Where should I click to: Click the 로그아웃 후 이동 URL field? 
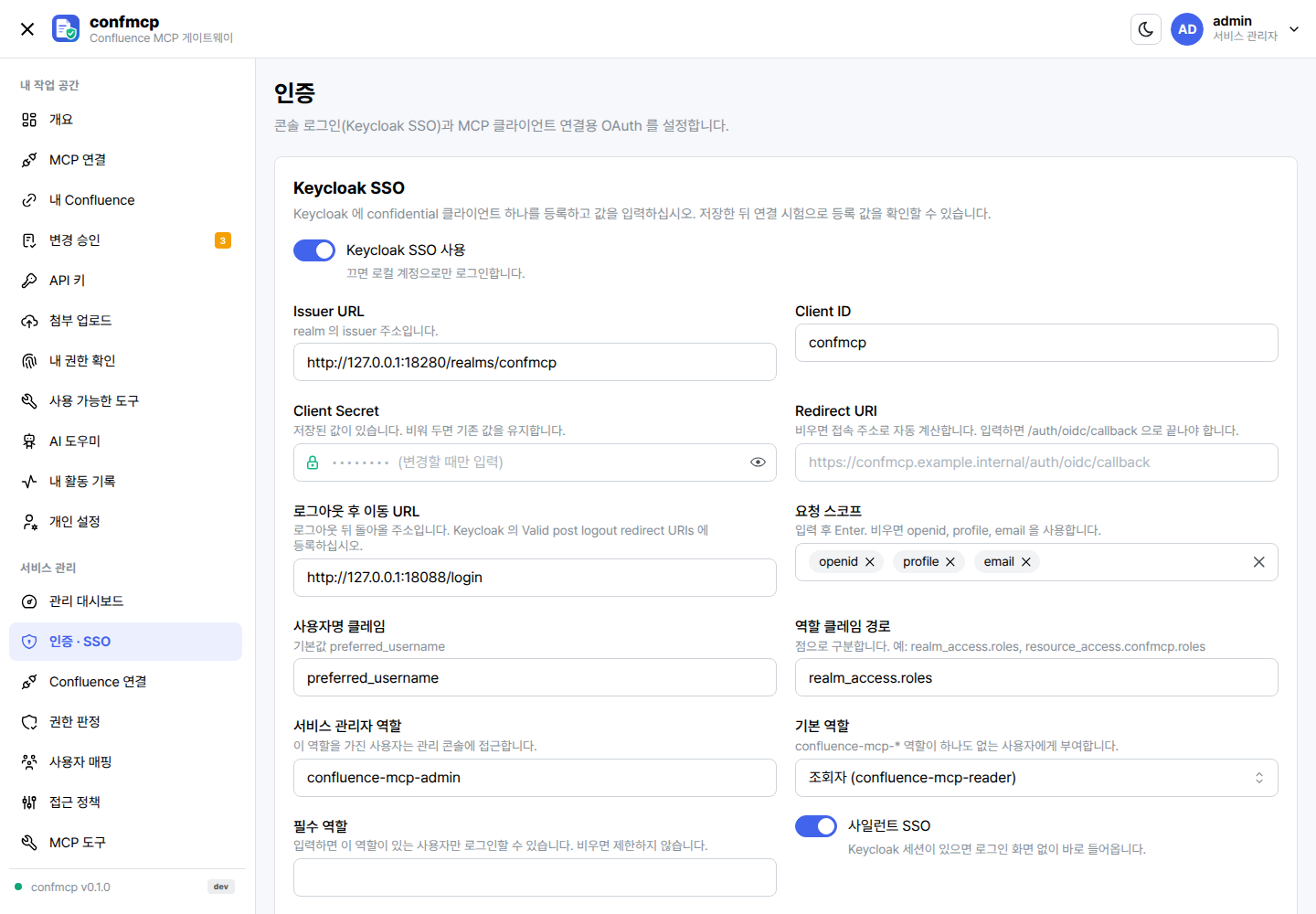(x=535, y=578)
